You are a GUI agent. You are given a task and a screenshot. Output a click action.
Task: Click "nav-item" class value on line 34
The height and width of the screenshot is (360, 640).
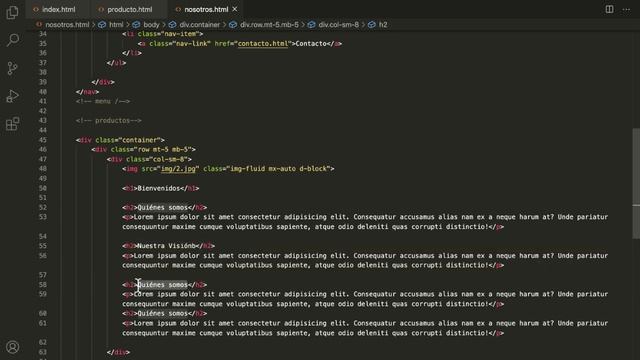pos(180,34)
